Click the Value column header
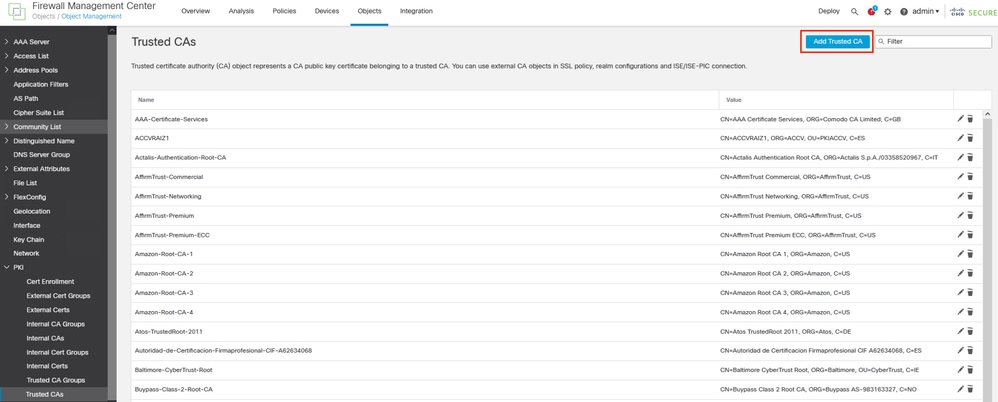 click(733, 100)
